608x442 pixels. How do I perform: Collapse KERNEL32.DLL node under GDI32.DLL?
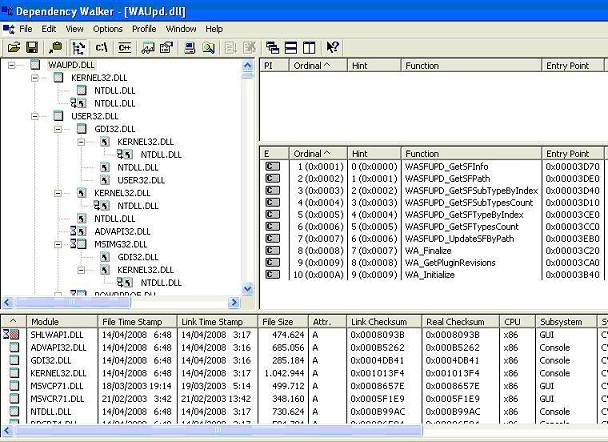[81, 142]
